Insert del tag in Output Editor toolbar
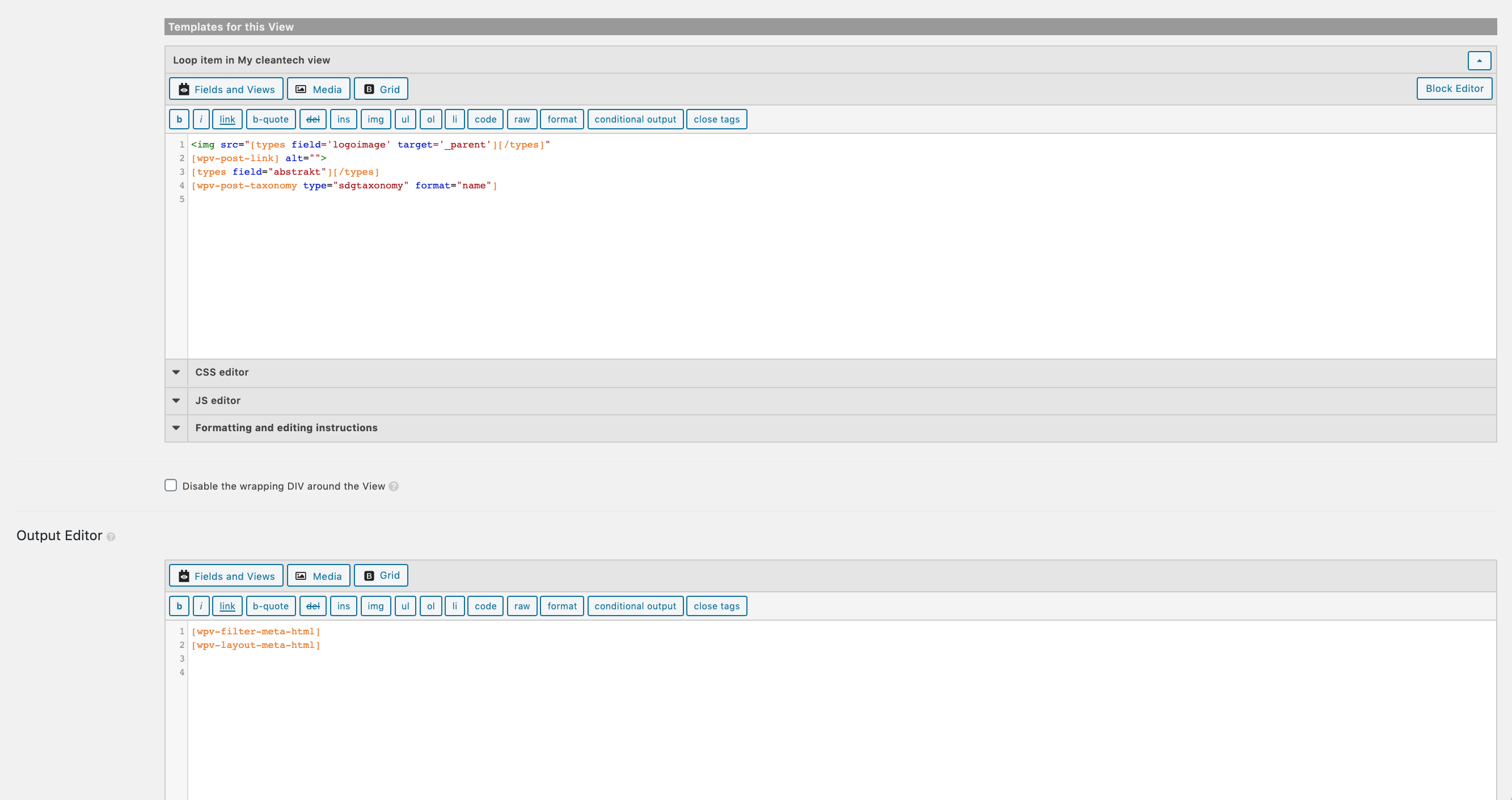This screenshot has height=800, width=1512. click(x=313, y=606)
